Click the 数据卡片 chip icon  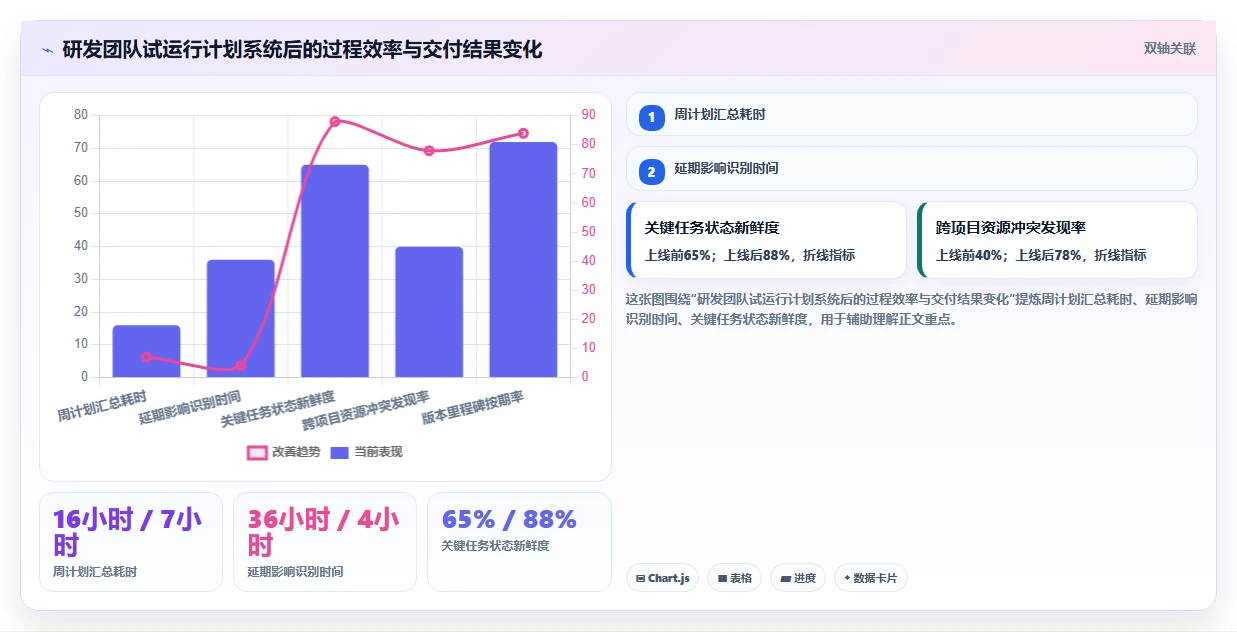coord(847,578)
